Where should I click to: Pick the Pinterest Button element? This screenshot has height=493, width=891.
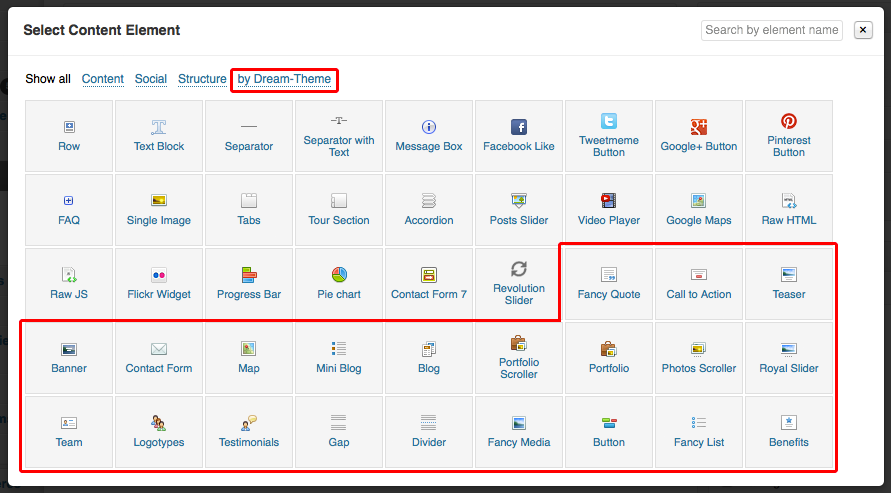click(x=788, y=136)
